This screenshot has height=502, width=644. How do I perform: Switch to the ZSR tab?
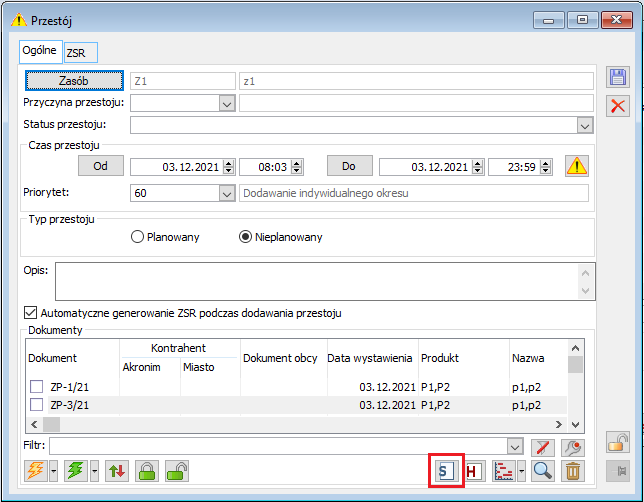80,53
